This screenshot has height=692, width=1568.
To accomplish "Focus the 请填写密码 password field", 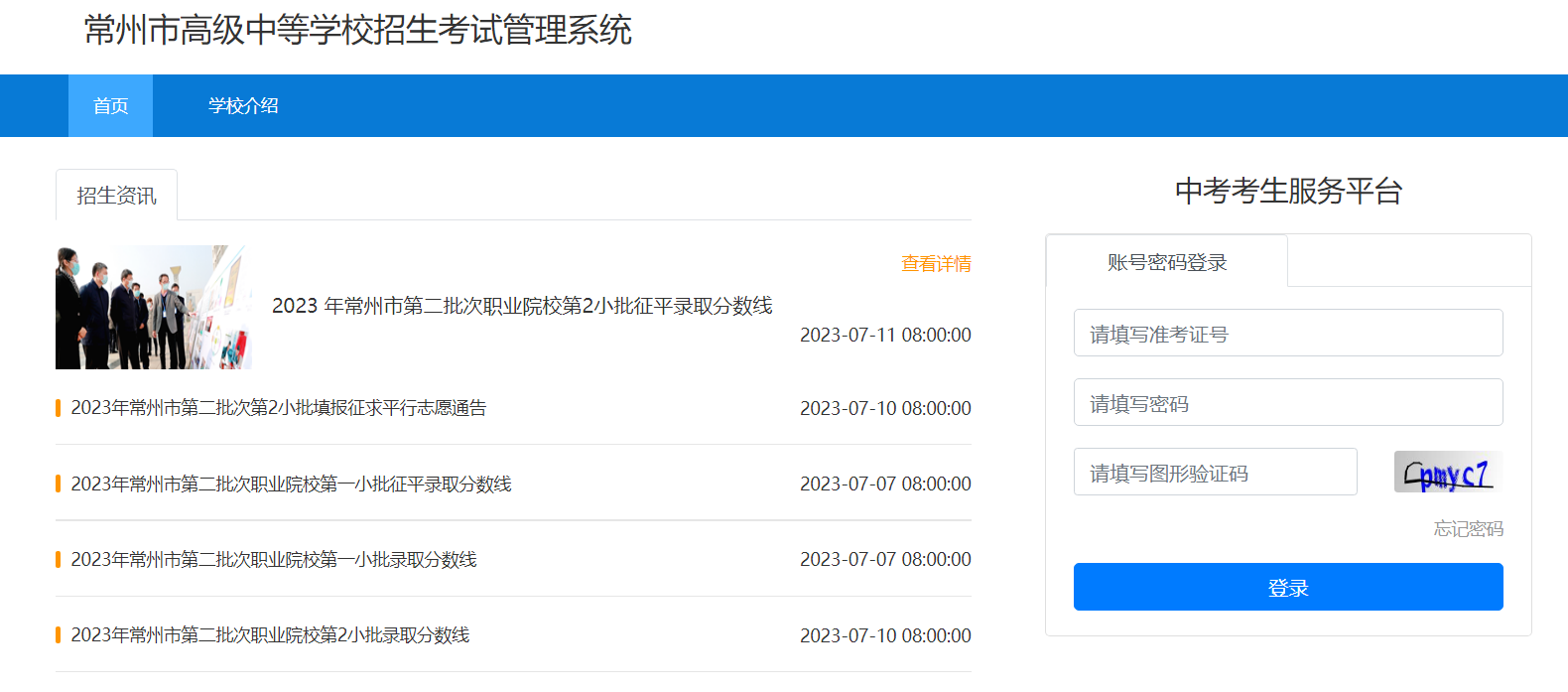I will [x=1287, y=403].
